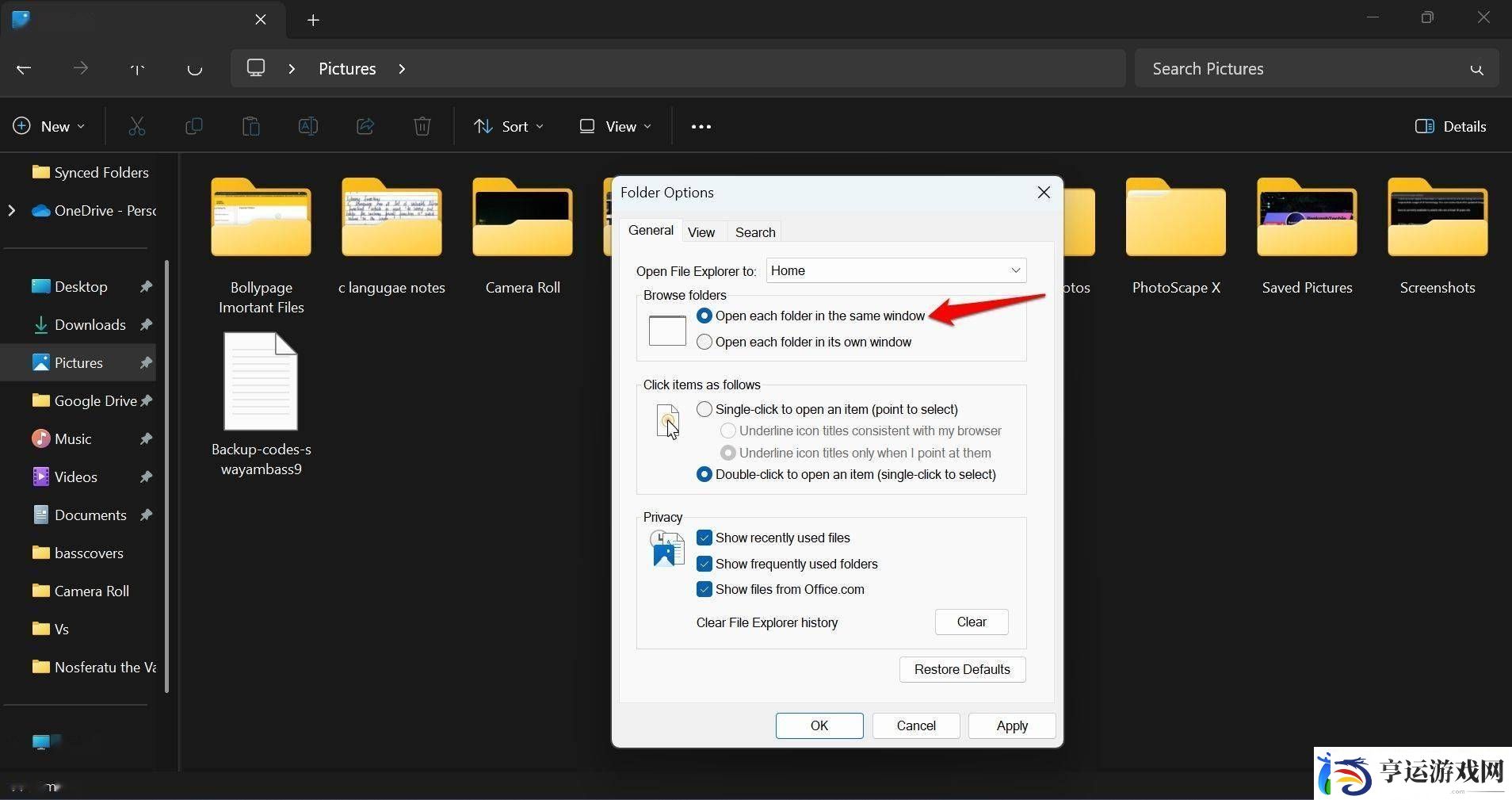Select the Backup-codes-swayambass9 file
Image resolution: width=1512 pixels, height=800 pixels.
pyautogui.click(x=262, y=404)
